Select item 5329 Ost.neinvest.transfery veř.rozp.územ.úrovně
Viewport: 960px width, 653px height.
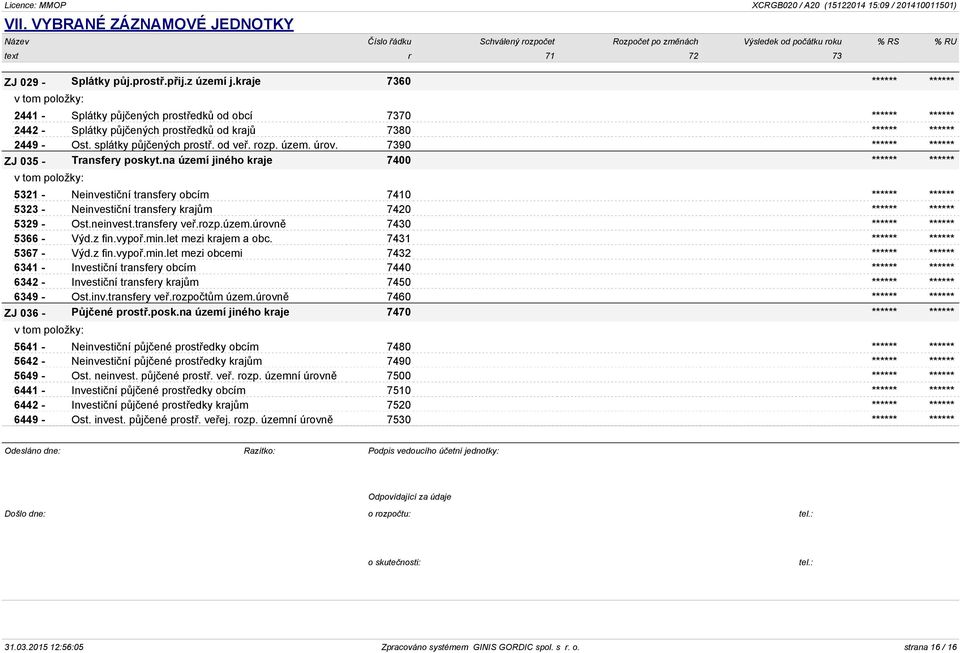click(x=480, y=224)
